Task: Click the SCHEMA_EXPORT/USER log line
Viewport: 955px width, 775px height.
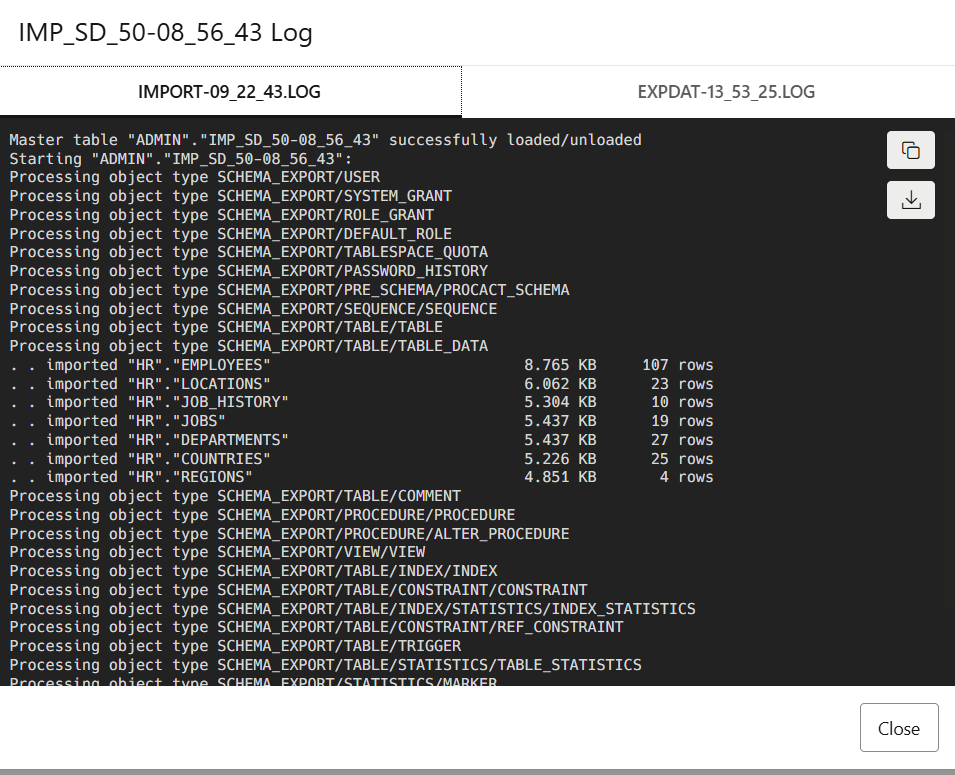Action: 195,177
